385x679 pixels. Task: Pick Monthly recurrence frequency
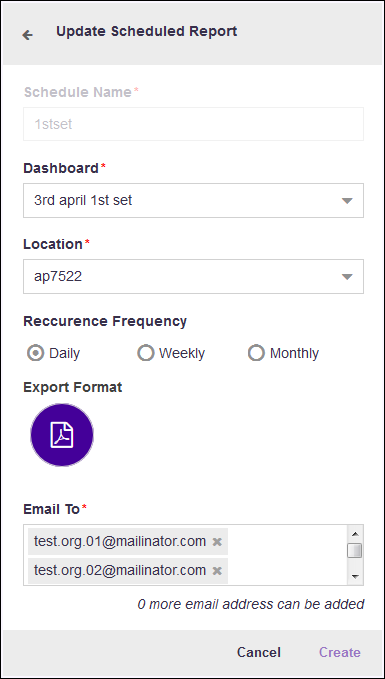[256, 353]
